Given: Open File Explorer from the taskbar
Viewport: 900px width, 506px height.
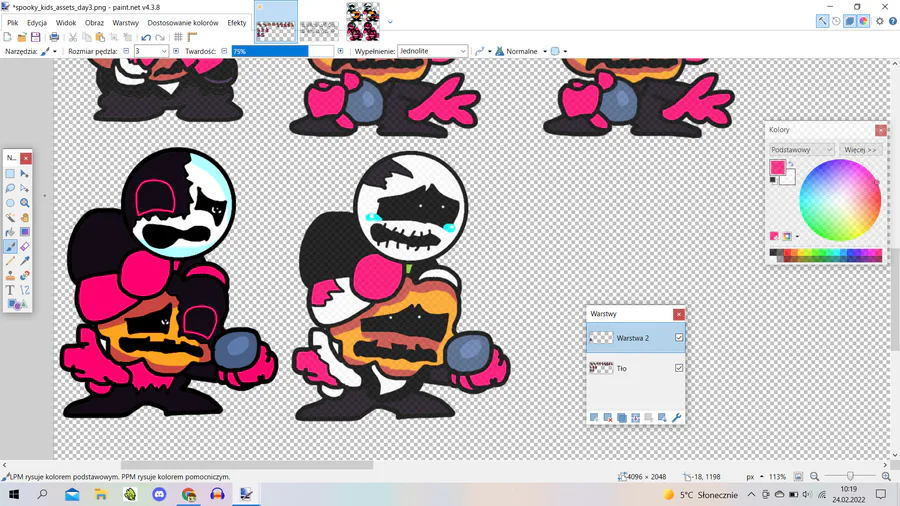Looking at the screenshot, I should (101, 494).
